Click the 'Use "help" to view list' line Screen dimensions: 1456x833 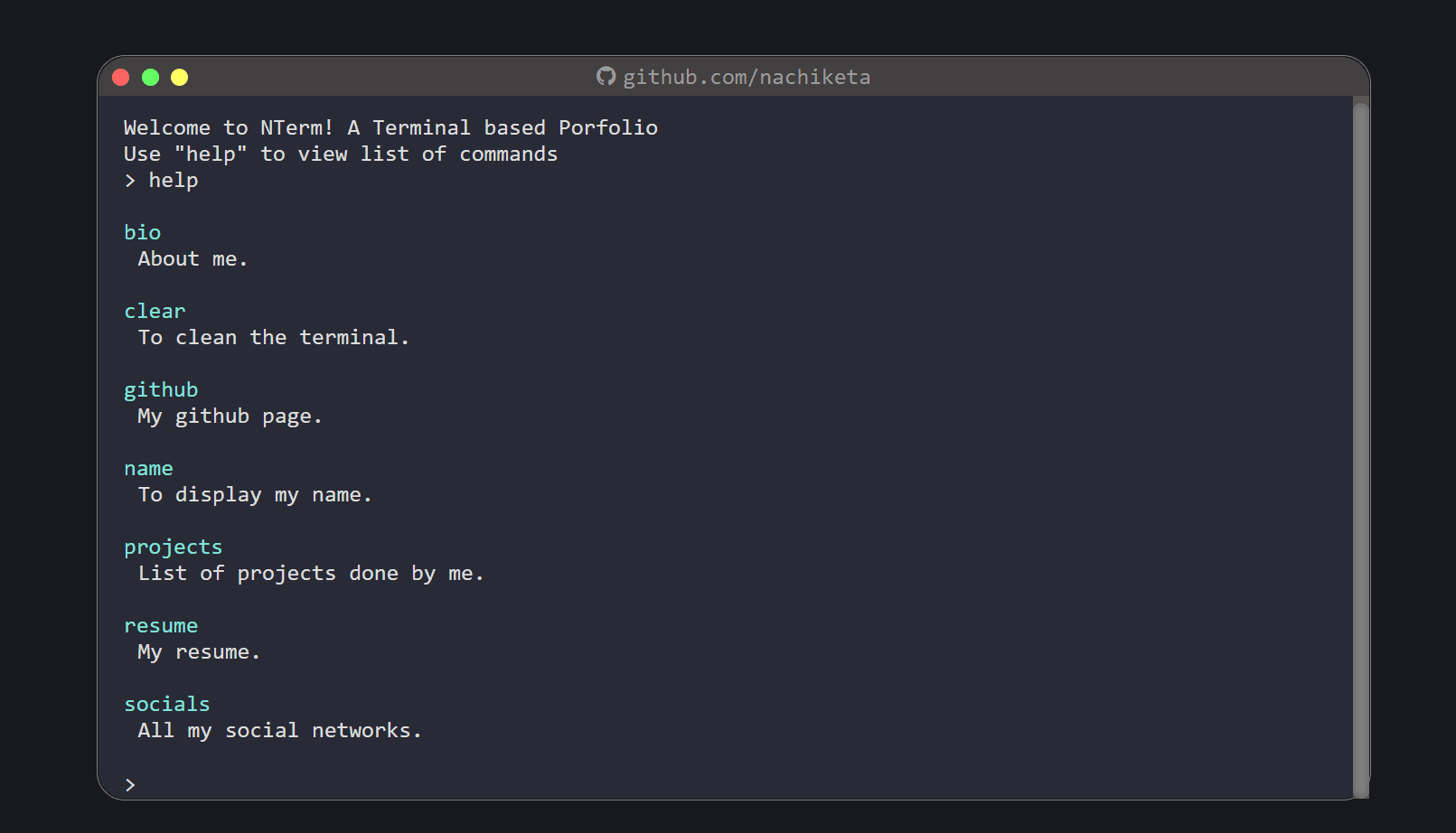pyautogui.click(x=341, y=154)
